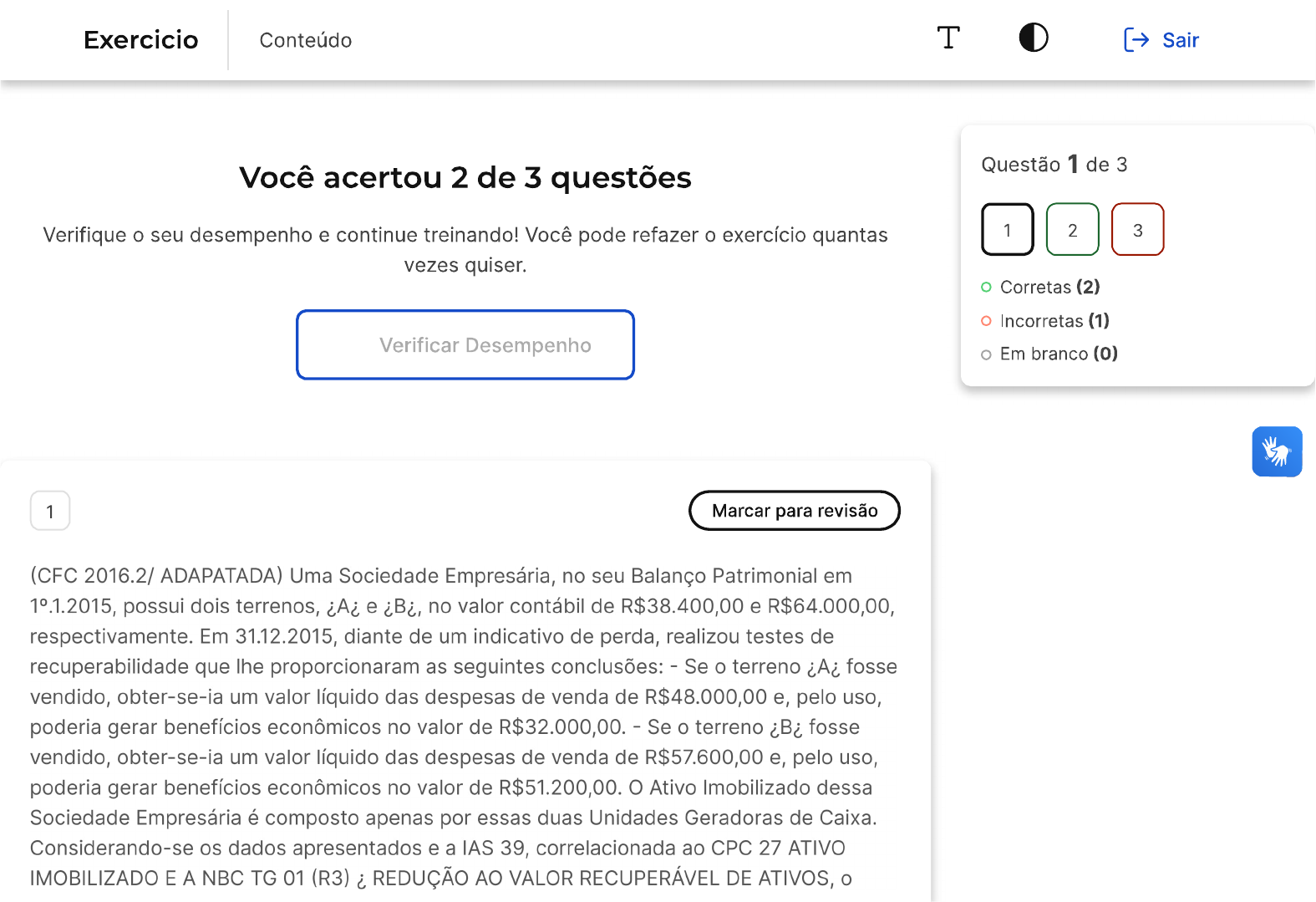Click the Incorretas (1) label
The image size is (1316, 902).
[x=1054, y=321]
